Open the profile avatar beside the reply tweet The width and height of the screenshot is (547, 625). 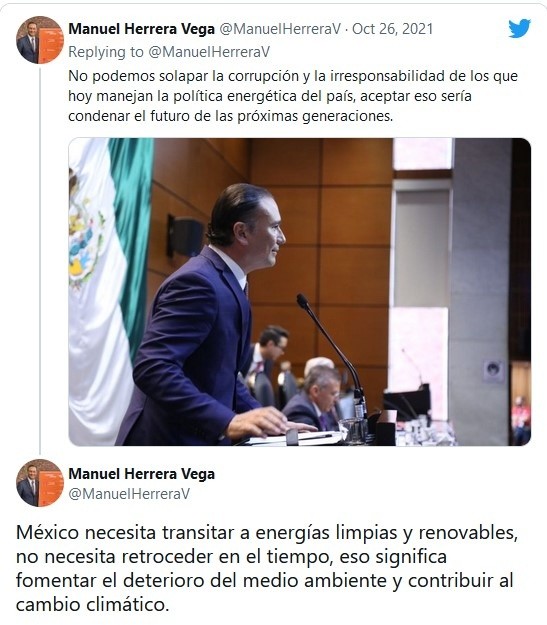tap(40, 40)
